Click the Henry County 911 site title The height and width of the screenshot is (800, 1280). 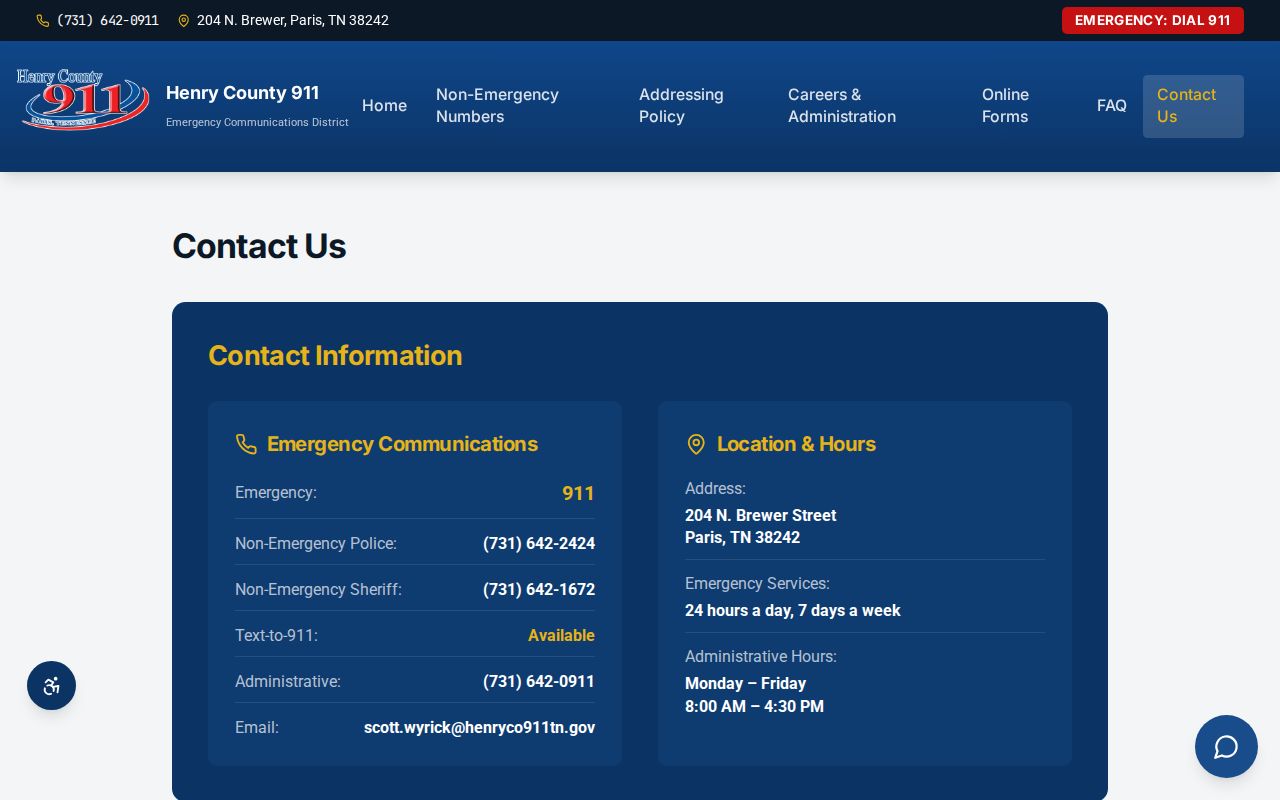point(243,93)
